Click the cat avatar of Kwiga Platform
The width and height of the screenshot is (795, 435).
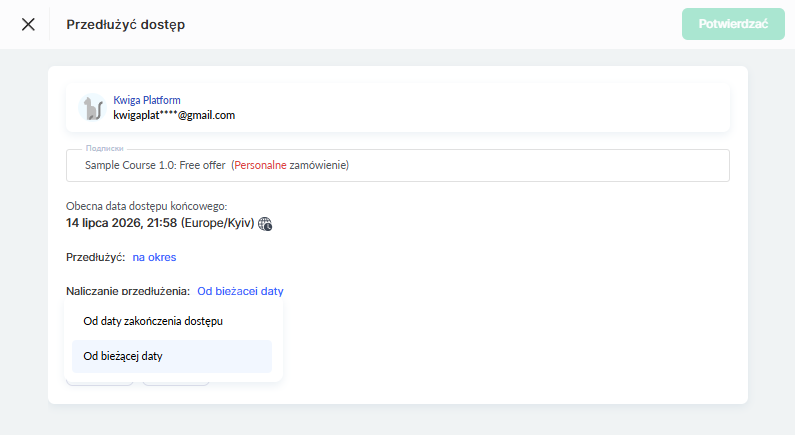(92, 107)
